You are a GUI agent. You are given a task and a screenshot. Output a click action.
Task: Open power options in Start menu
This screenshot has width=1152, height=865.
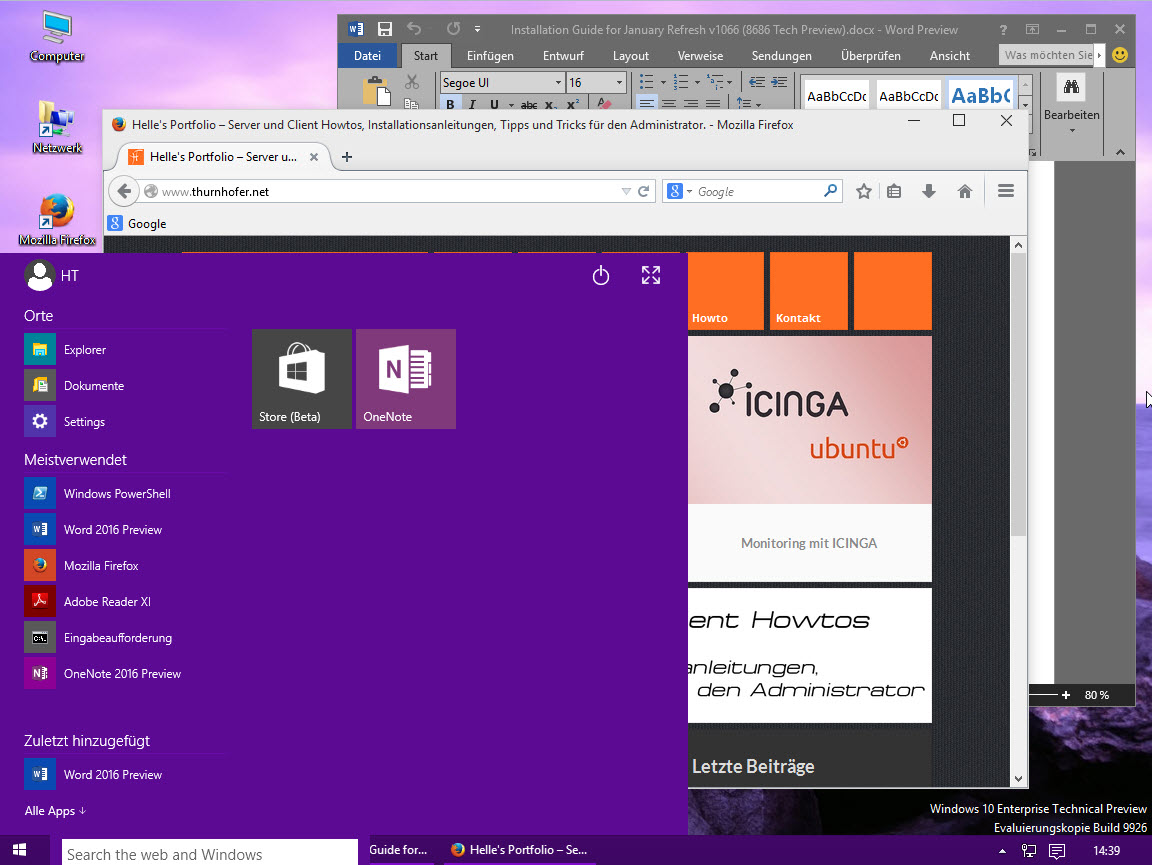click(601, 276)
